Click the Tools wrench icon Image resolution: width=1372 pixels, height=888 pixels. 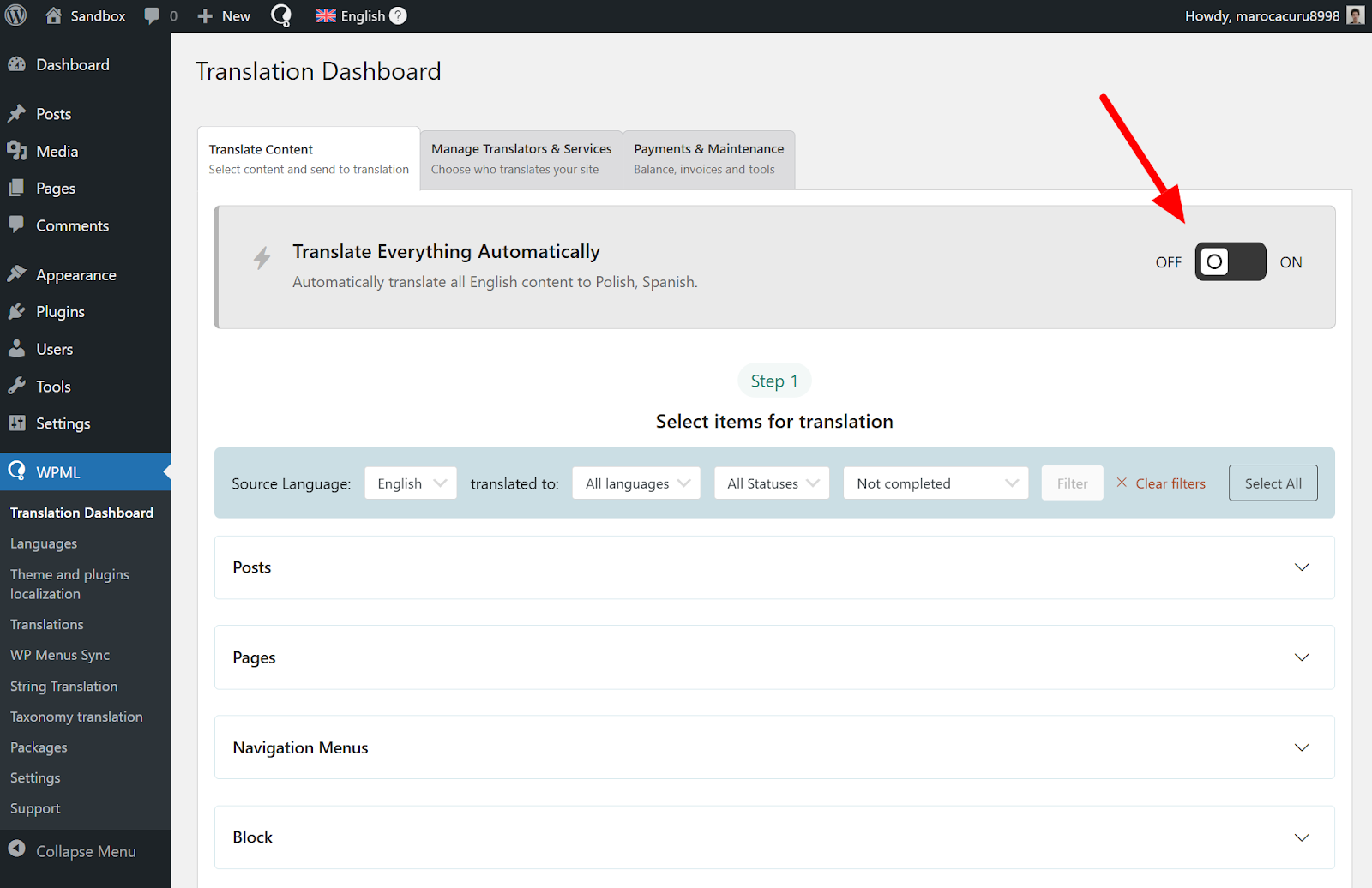click(16, 386)
